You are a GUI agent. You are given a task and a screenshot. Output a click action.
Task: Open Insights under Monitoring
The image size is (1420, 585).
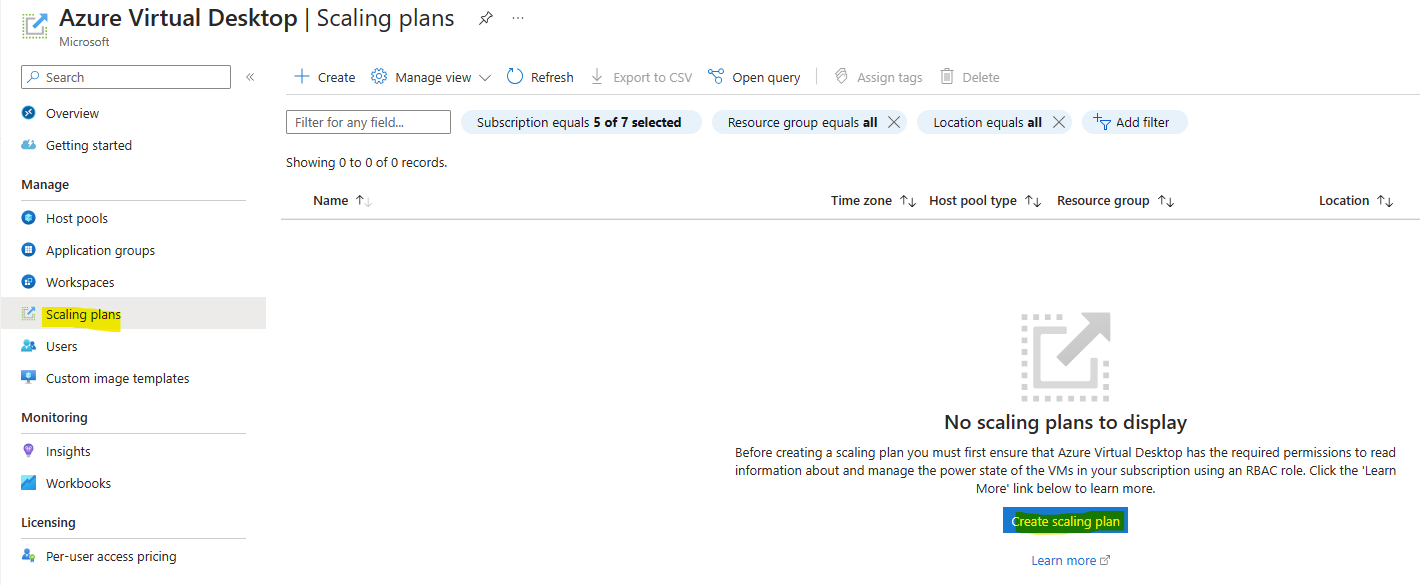(x=68, y=451)
